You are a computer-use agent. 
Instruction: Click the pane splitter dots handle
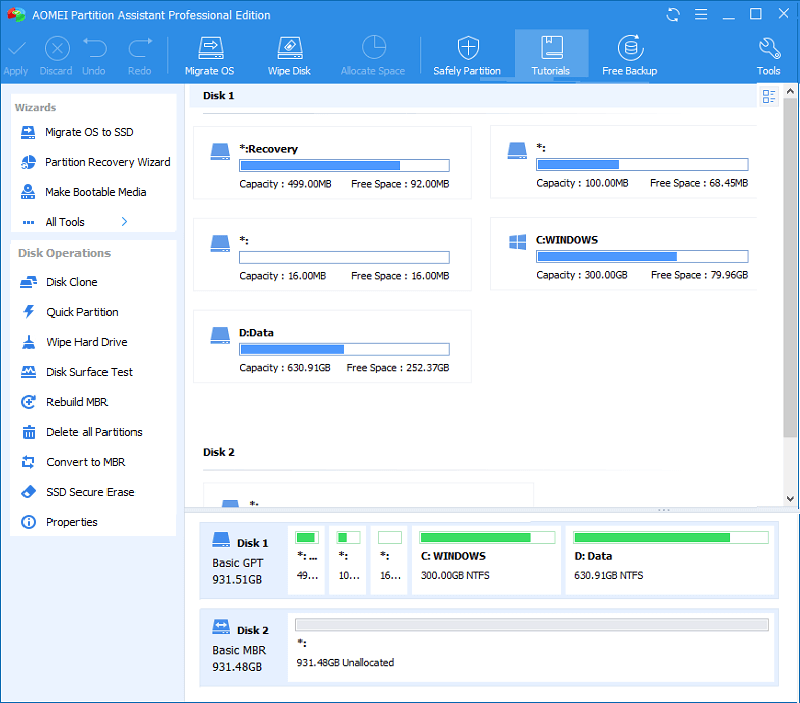click(664, 510)
